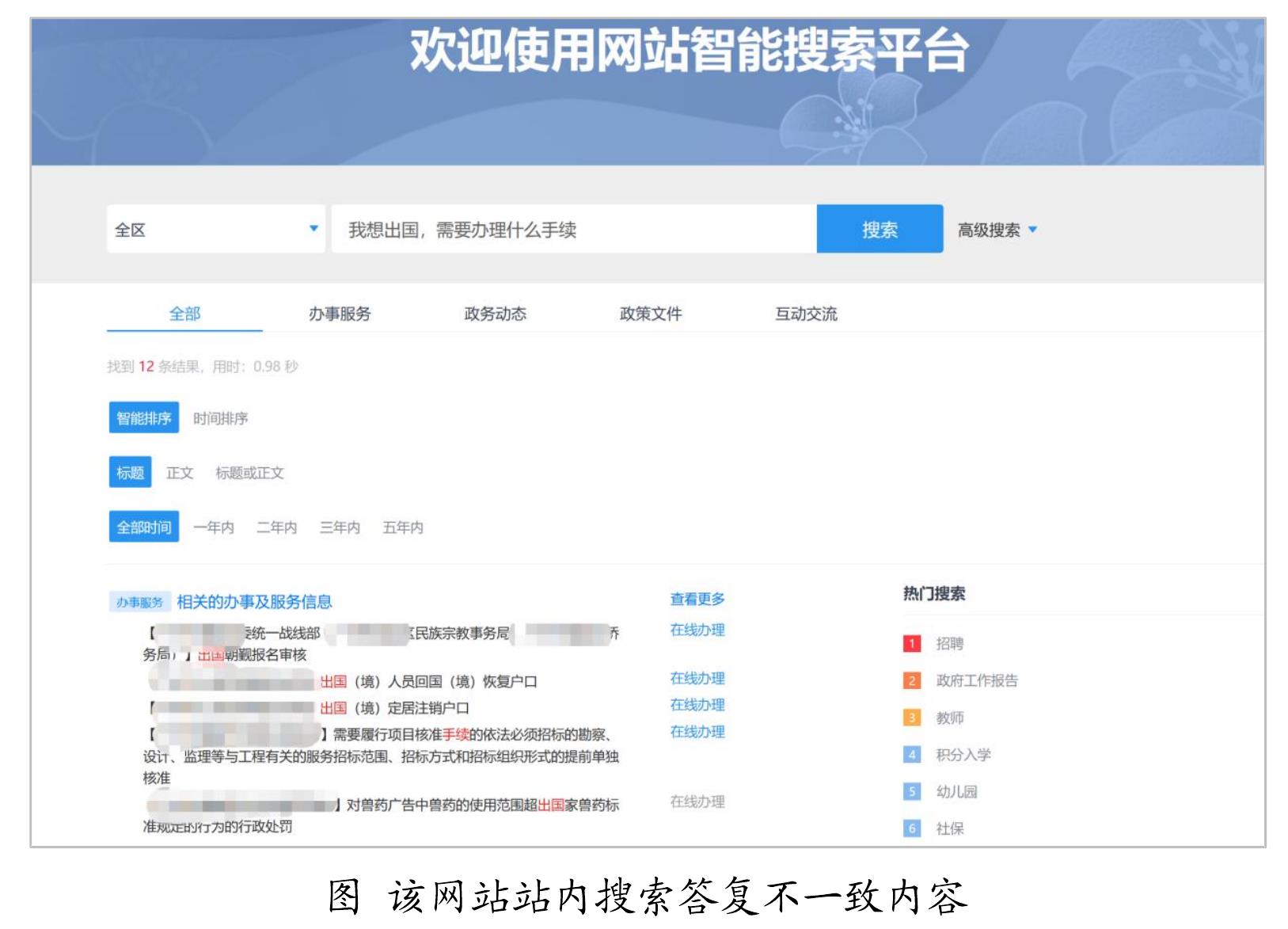This screenshot has height=929, width=1288.
Task: Open the 互动交流 tab
Action: [x=806, y=314]
